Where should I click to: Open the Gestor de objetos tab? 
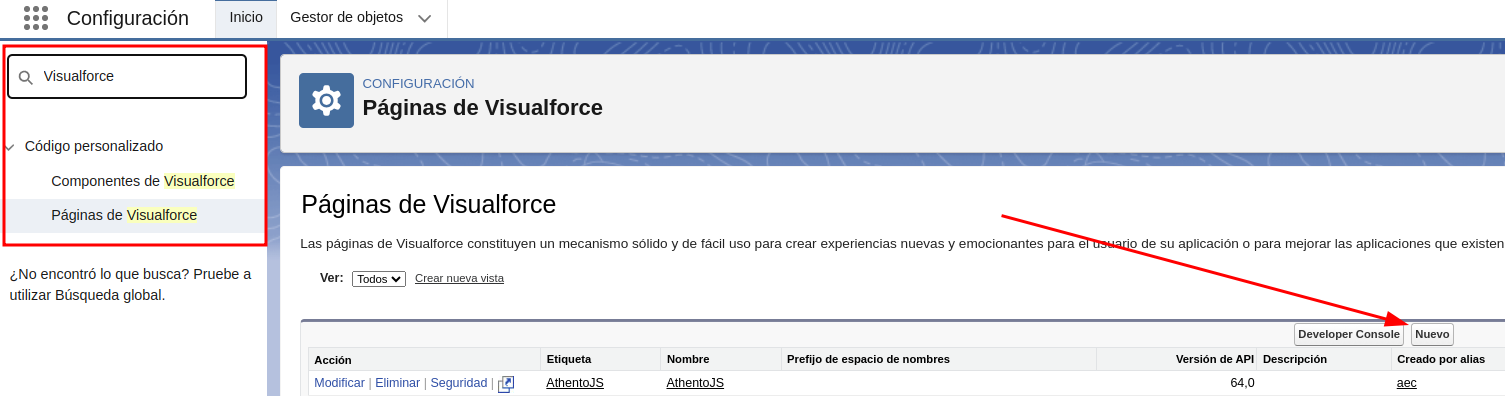click(x=346, y=17)
